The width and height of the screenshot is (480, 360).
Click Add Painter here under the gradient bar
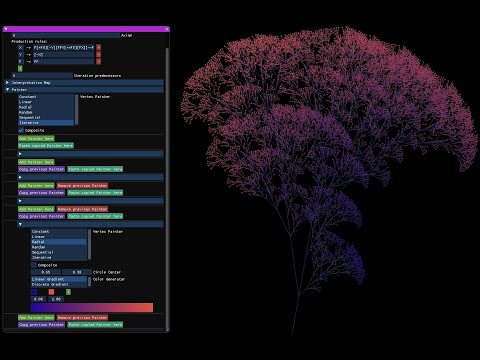point(36,317)
